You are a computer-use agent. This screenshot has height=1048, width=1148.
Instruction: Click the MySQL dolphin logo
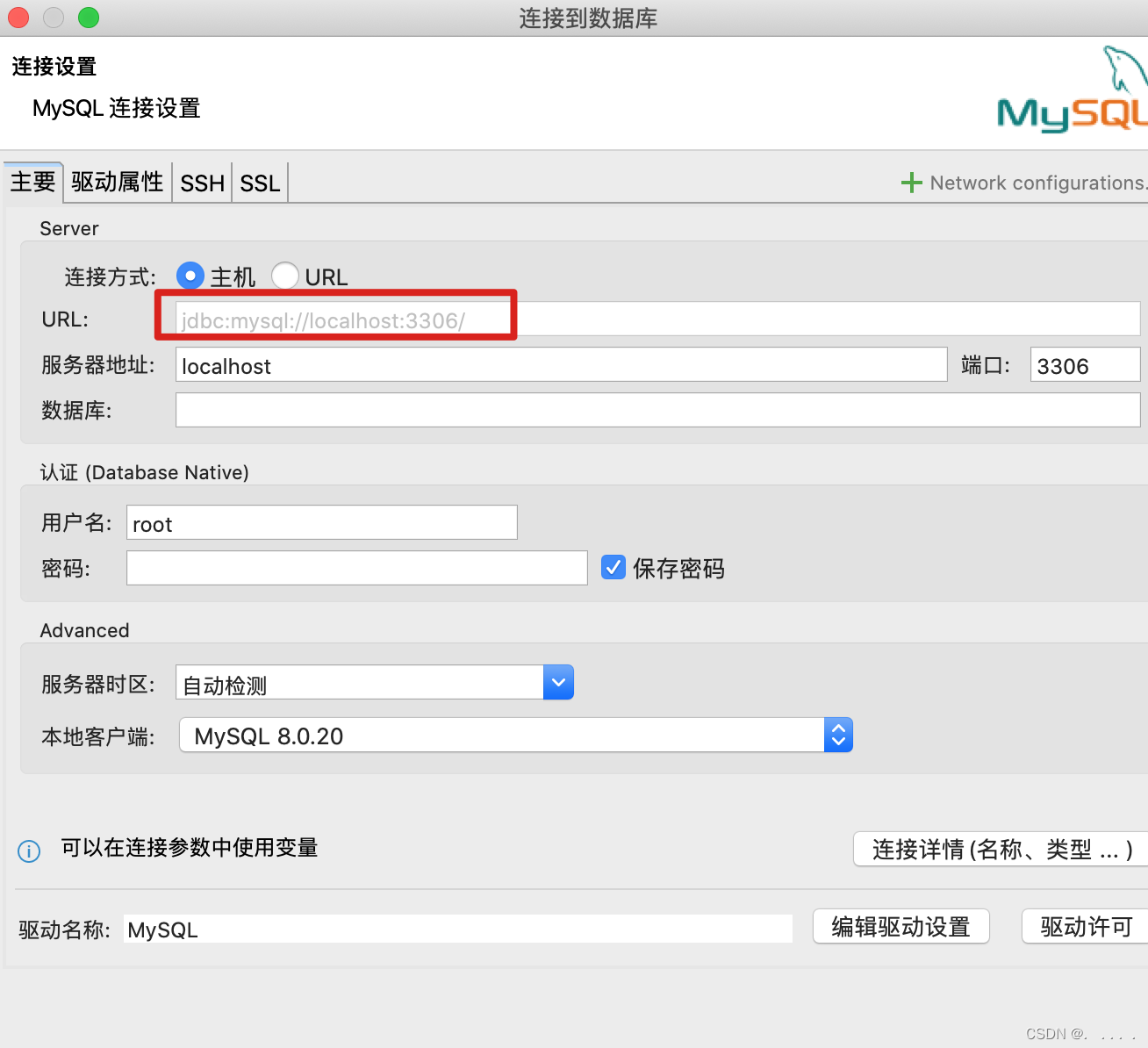click(x=1074, y=90)
